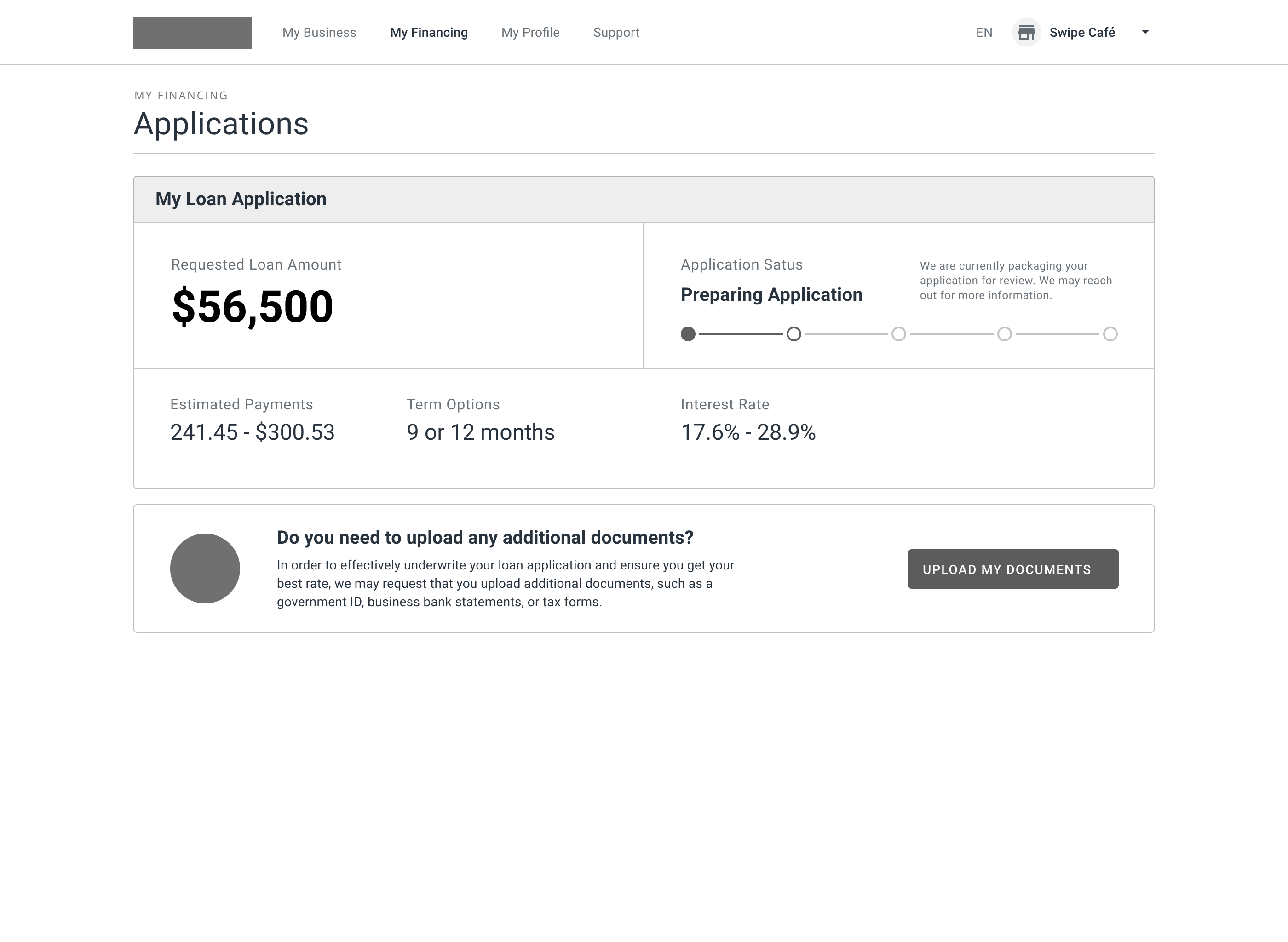Open My Profile page
Screen dimensions: 1288x942
coord(529,33)
